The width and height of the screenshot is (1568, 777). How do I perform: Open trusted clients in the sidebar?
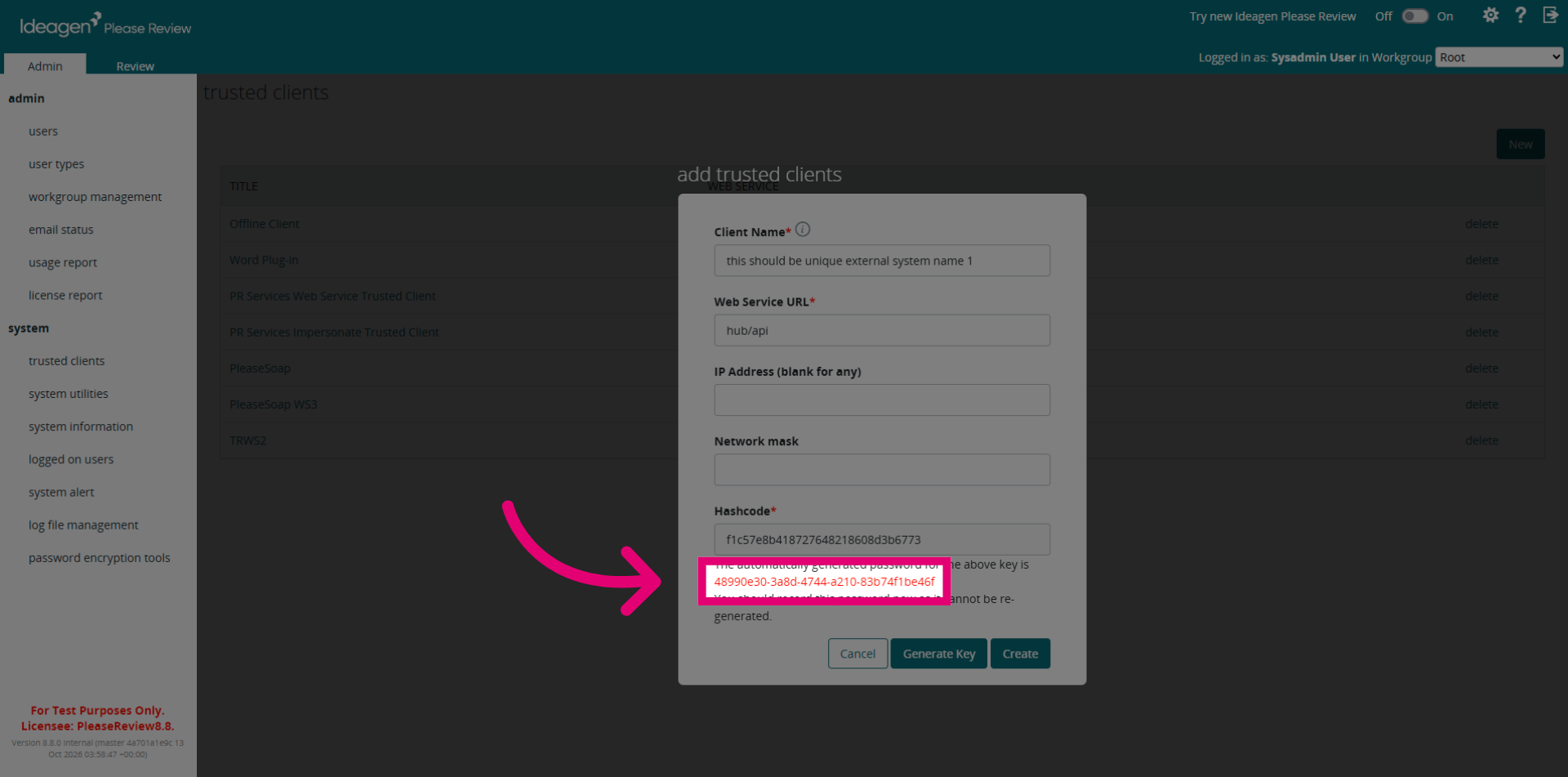click(66, 360)
